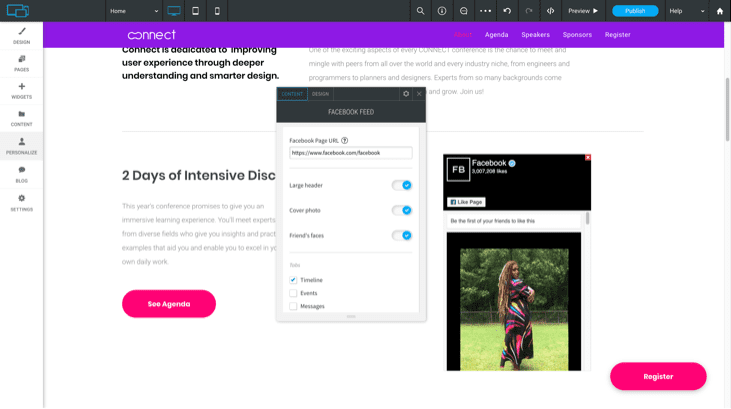Click the Facebook Page URL field

coord(350,153)
